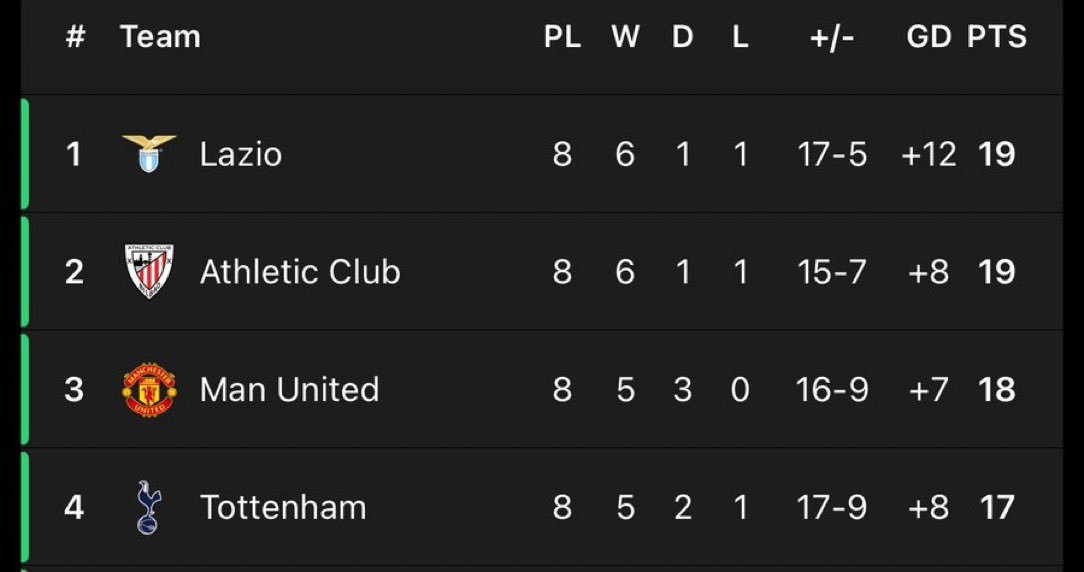Click the # rank column header
This screenshot has width=1084, height=572.
75,37
